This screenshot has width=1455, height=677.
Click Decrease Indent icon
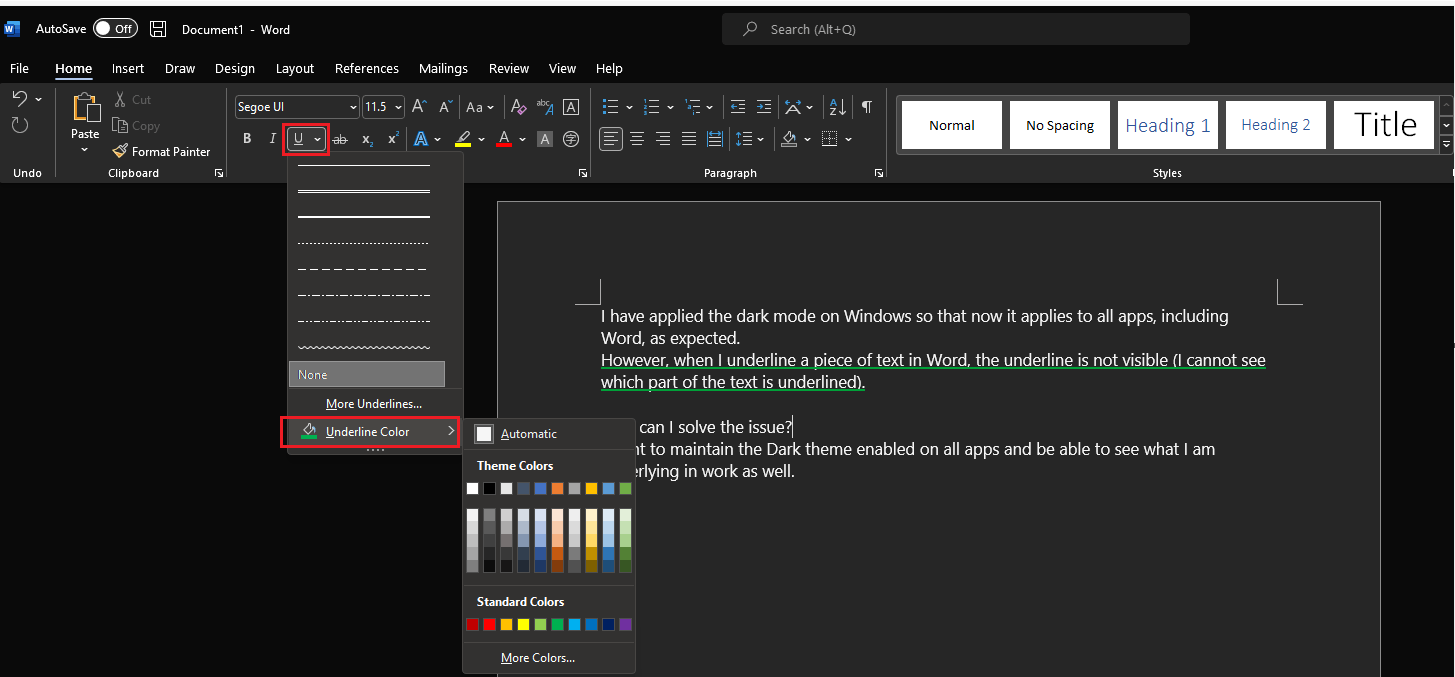[738, 107]
